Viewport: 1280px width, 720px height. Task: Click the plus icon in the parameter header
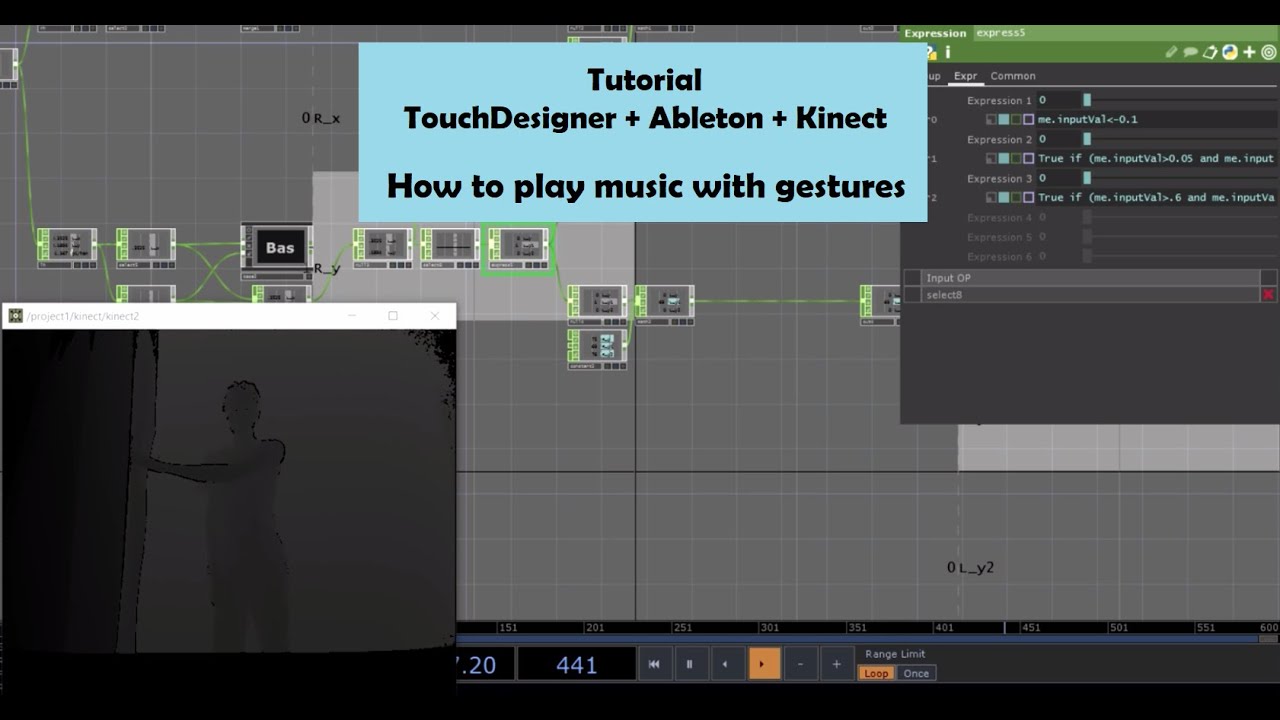(x=1249, y=52)
